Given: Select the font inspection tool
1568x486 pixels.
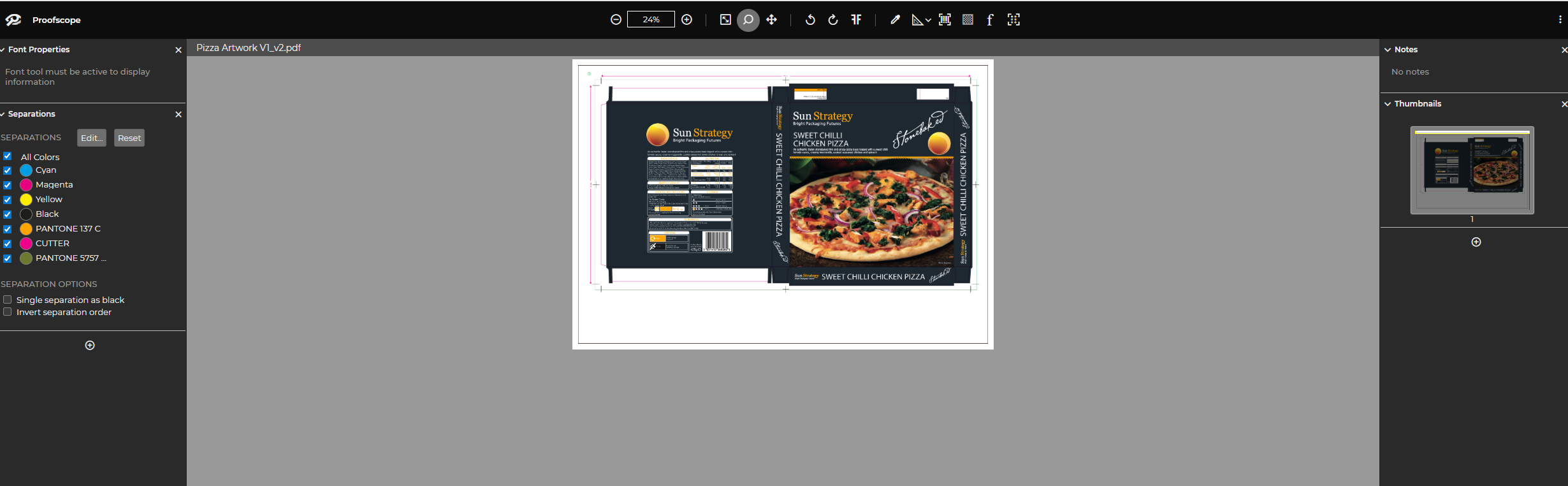Looking at the screenshot, I should pyautogui.click(x=990, y=20).
